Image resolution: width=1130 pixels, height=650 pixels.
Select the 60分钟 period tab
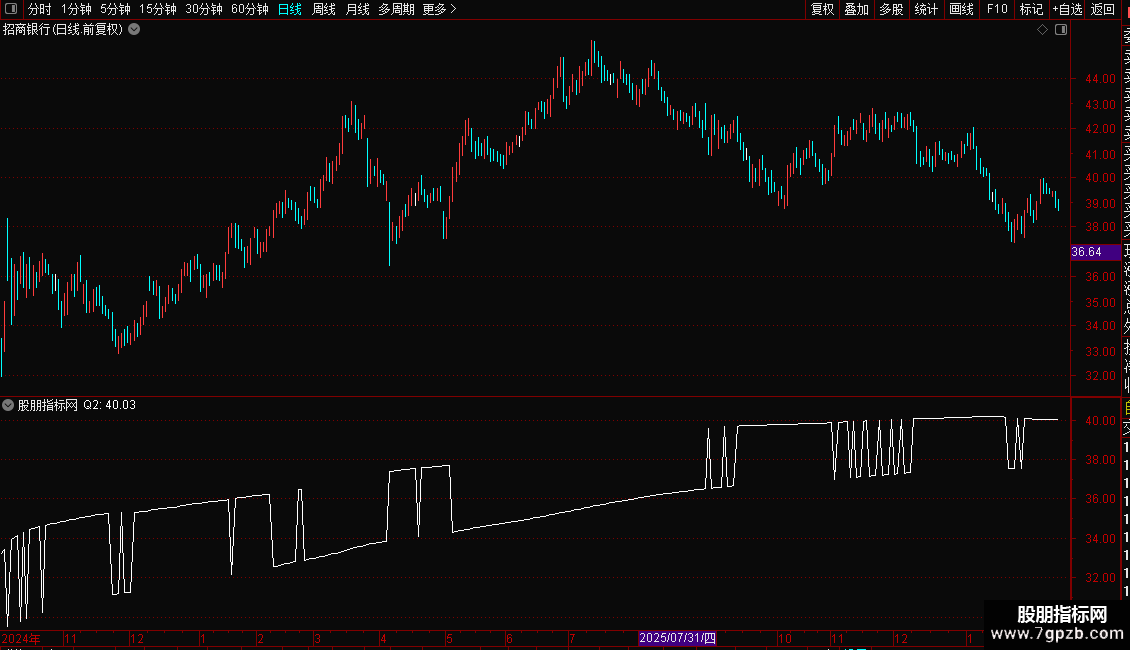tap(250, 9)
